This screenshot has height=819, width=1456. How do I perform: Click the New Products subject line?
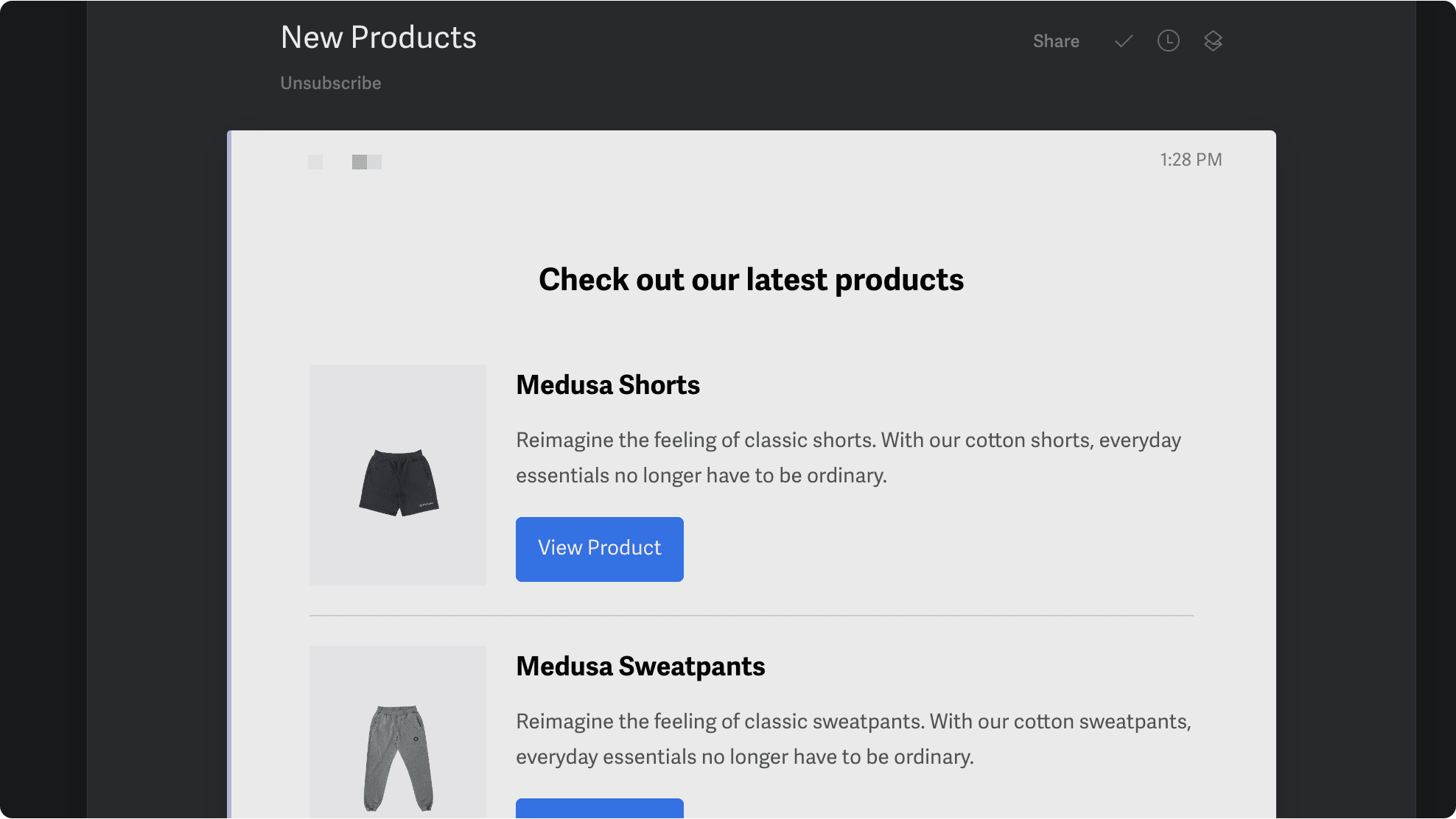pos(378,37)
